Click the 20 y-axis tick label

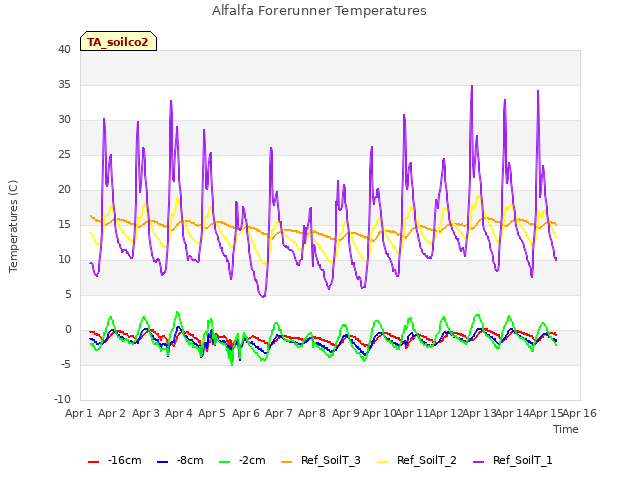click(64, 190)
